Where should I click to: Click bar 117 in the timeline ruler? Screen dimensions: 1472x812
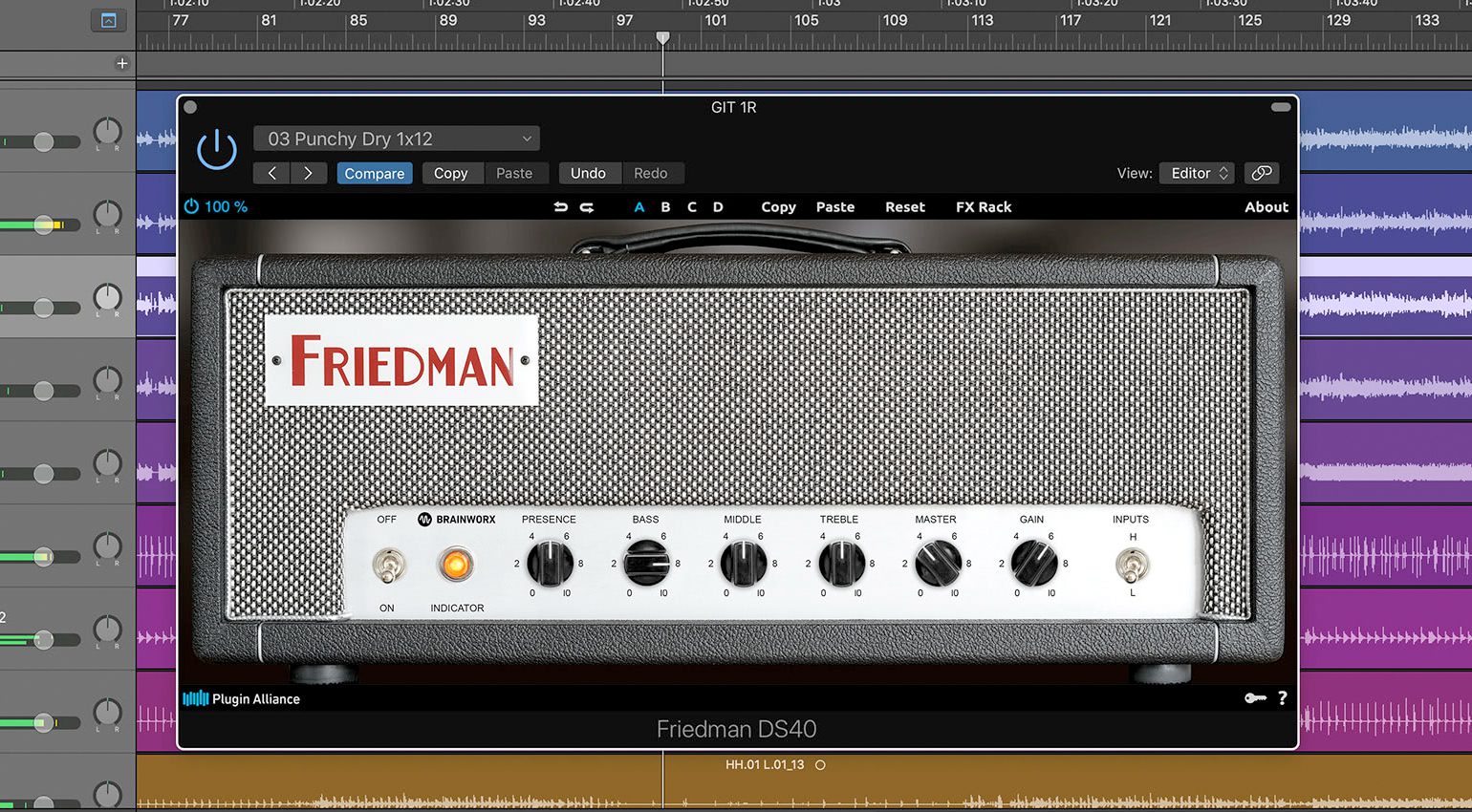point(1071,20)
